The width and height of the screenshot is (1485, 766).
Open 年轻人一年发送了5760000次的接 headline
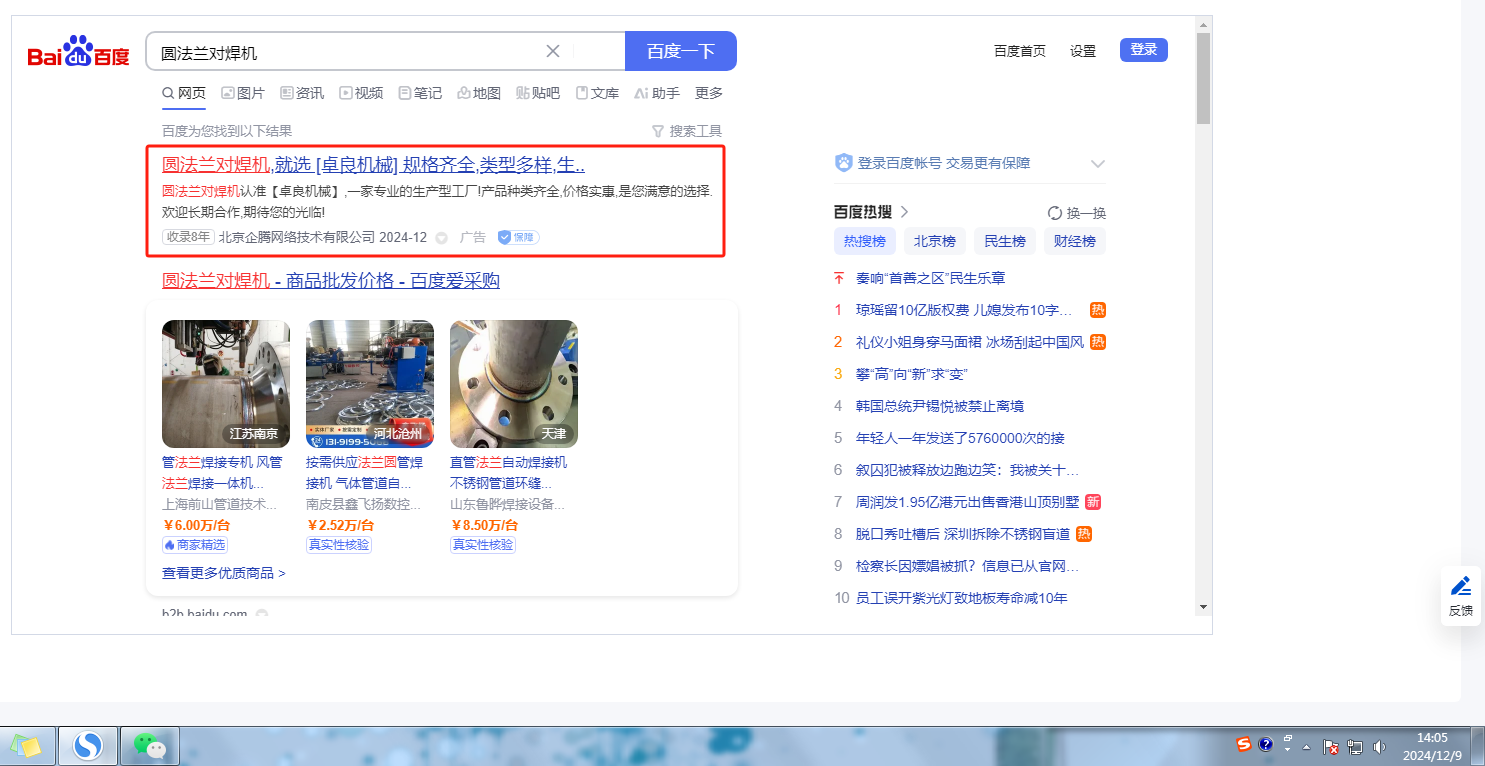point(960,438)
